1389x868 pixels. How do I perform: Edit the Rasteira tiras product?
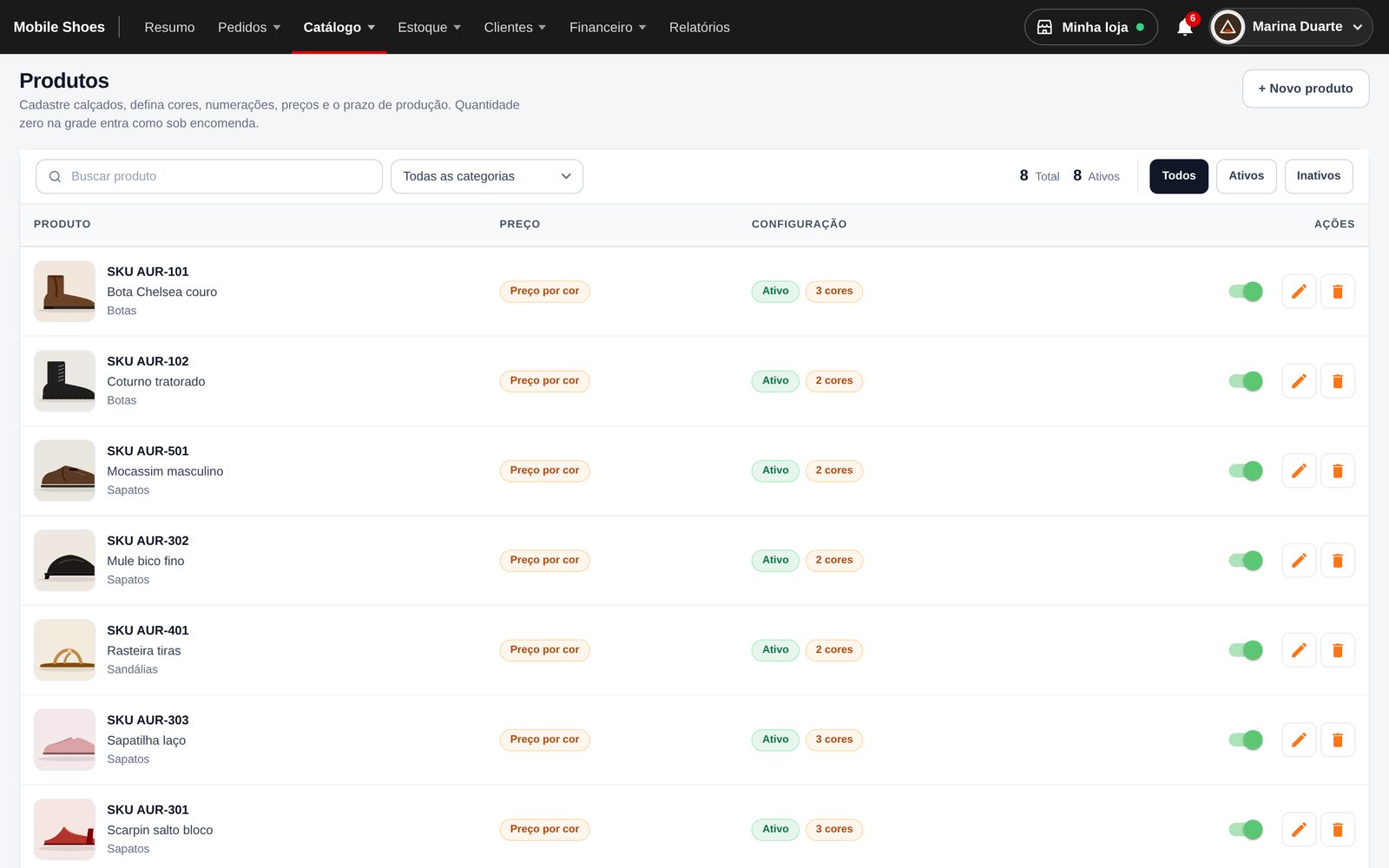pos(1299,650)
